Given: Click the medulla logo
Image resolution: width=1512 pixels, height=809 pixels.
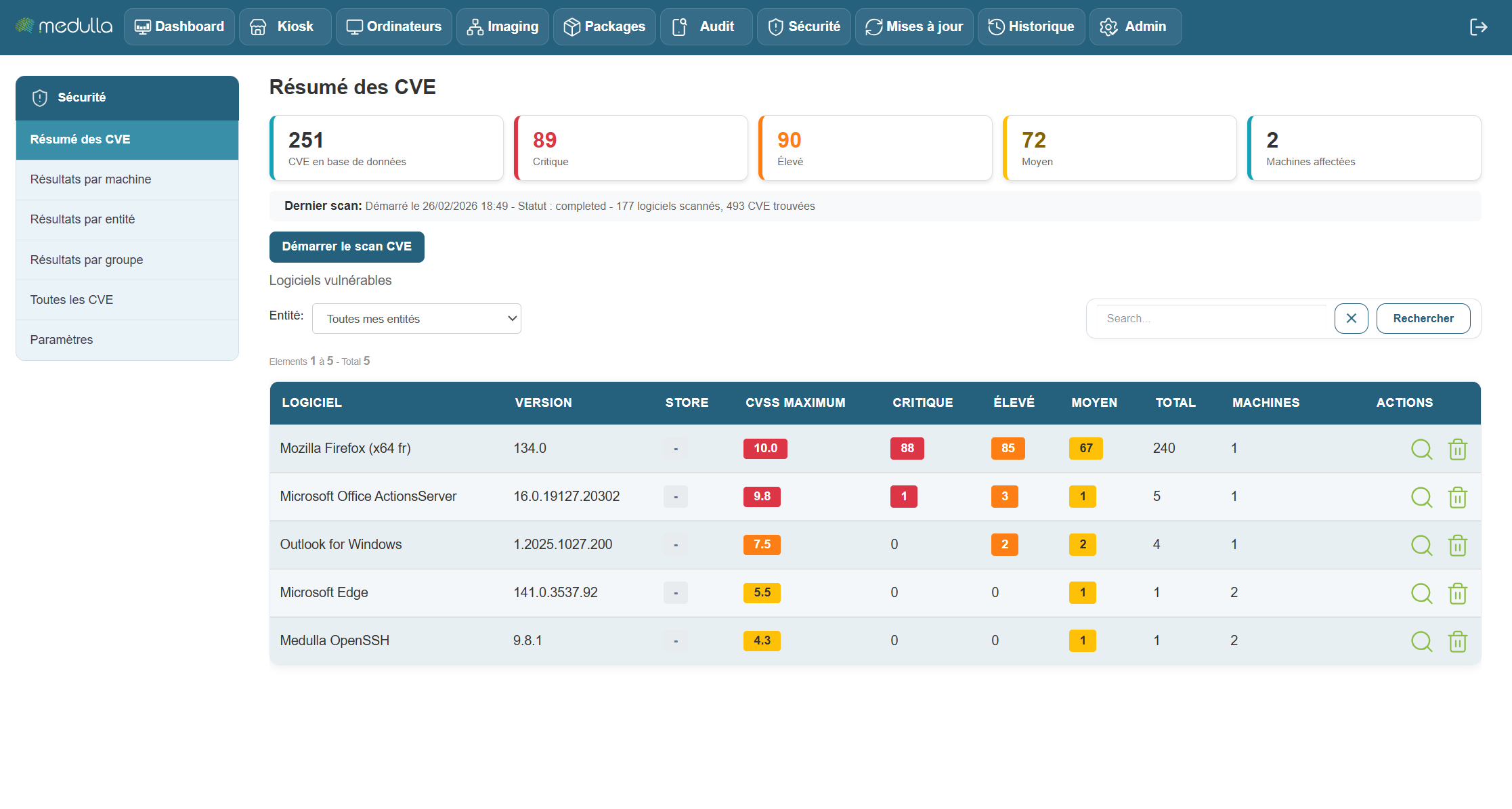Looking at the screenshot, I should (64, 26).
